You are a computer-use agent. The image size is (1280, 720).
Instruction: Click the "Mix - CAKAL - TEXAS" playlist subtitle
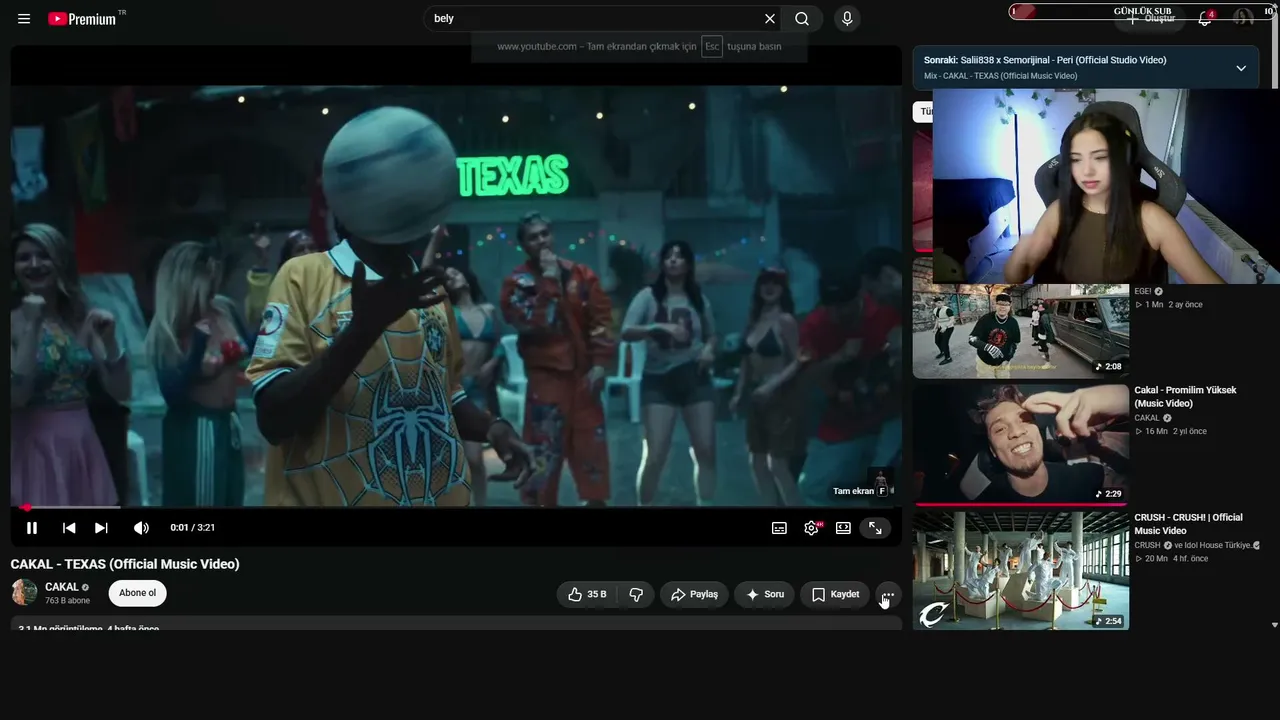1000,76
